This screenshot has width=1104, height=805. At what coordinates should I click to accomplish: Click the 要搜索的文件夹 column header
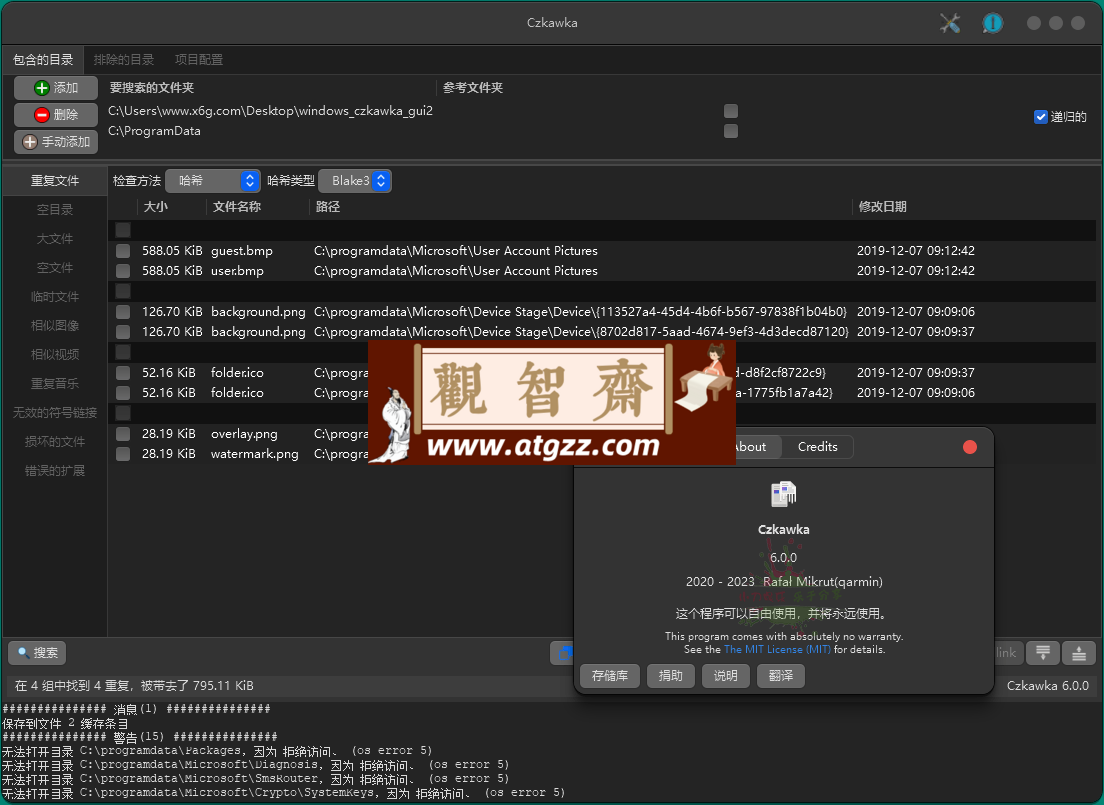[x=151, y=88]
